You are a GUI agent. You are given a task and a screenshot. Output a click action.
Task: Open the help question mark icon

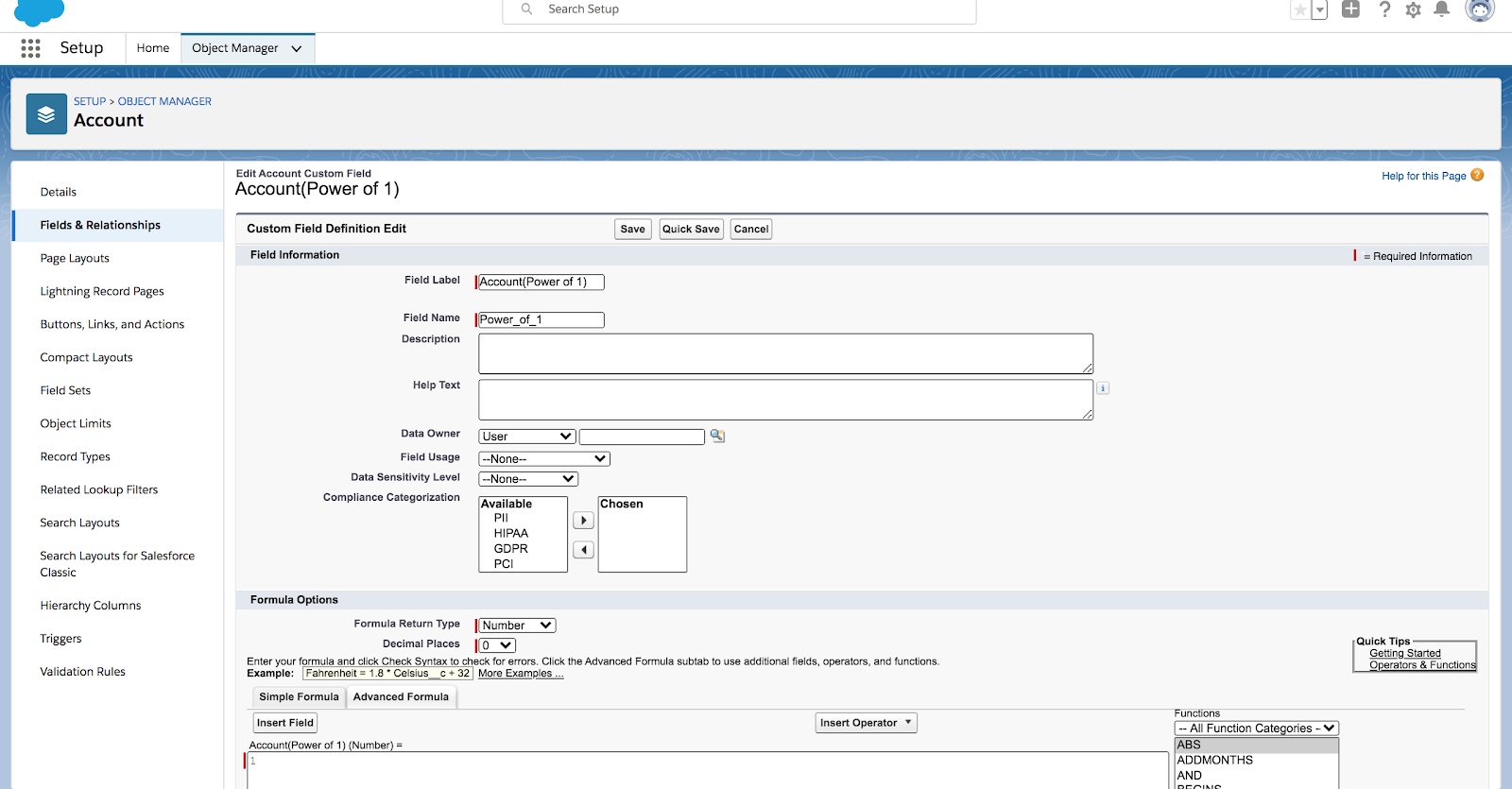click(x=1384, y=9)
